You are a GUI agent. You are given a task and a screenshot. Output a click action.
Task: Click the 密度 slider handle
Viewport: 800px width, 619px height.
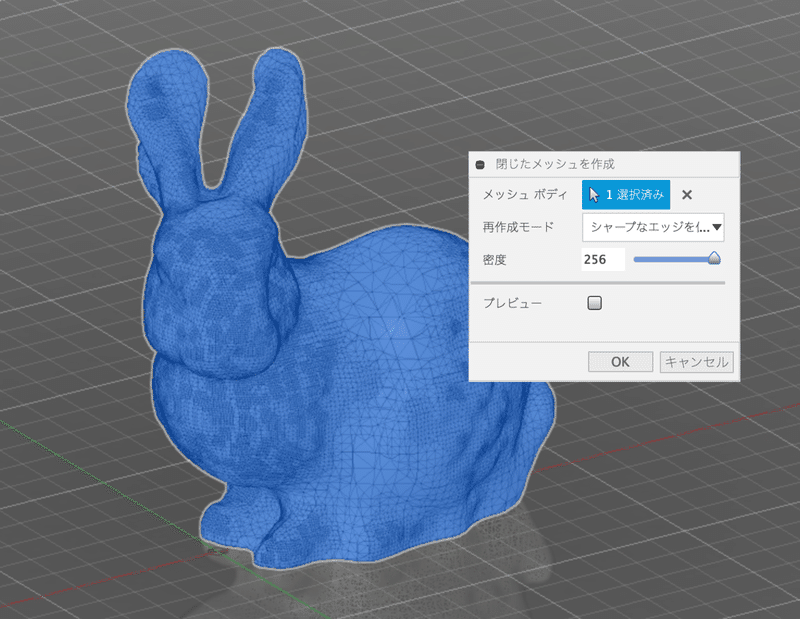[714, 258]
